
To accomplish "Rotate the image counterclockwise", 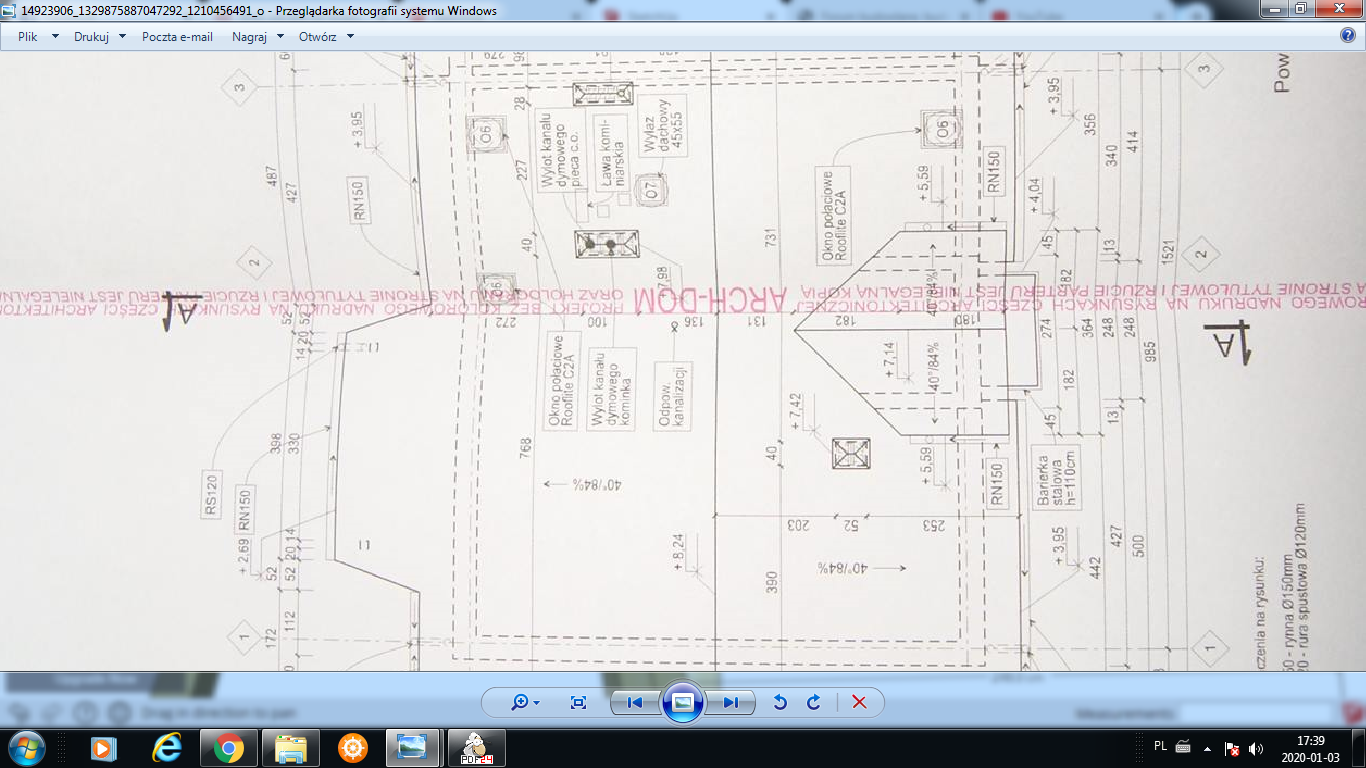I will click(x=780, y=702).
